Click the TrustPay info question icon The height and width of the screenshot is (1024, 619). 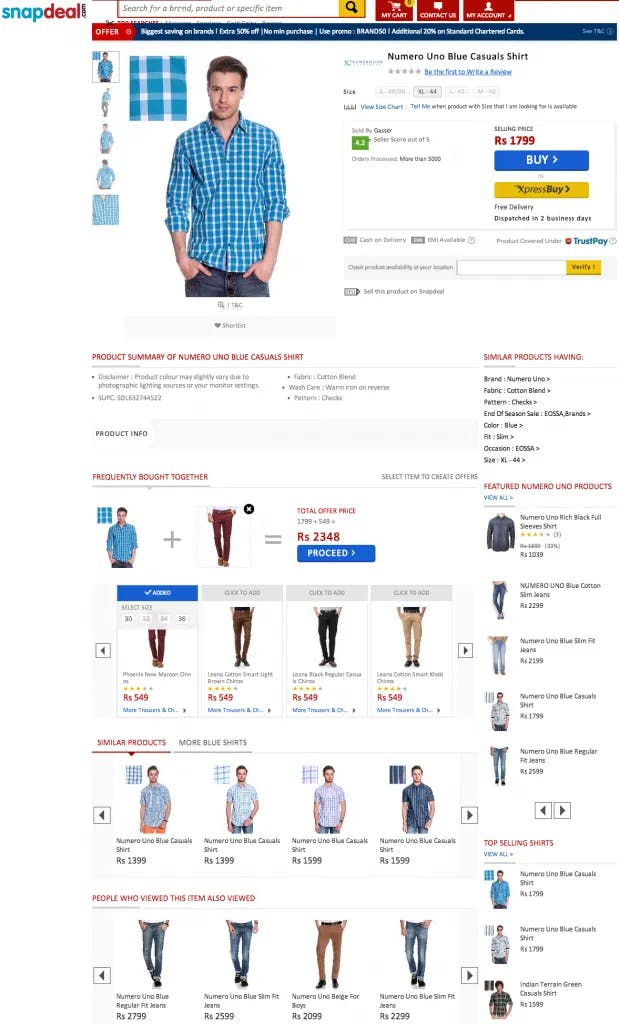coord(612,241)
